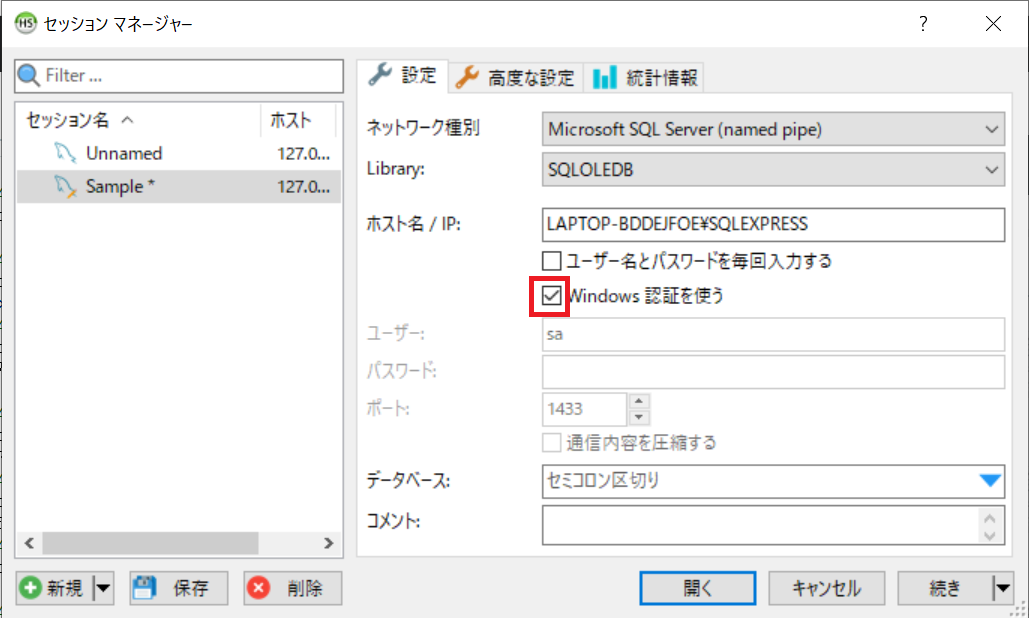Open the Library dropdown showing SQLOLEDB

773,169
